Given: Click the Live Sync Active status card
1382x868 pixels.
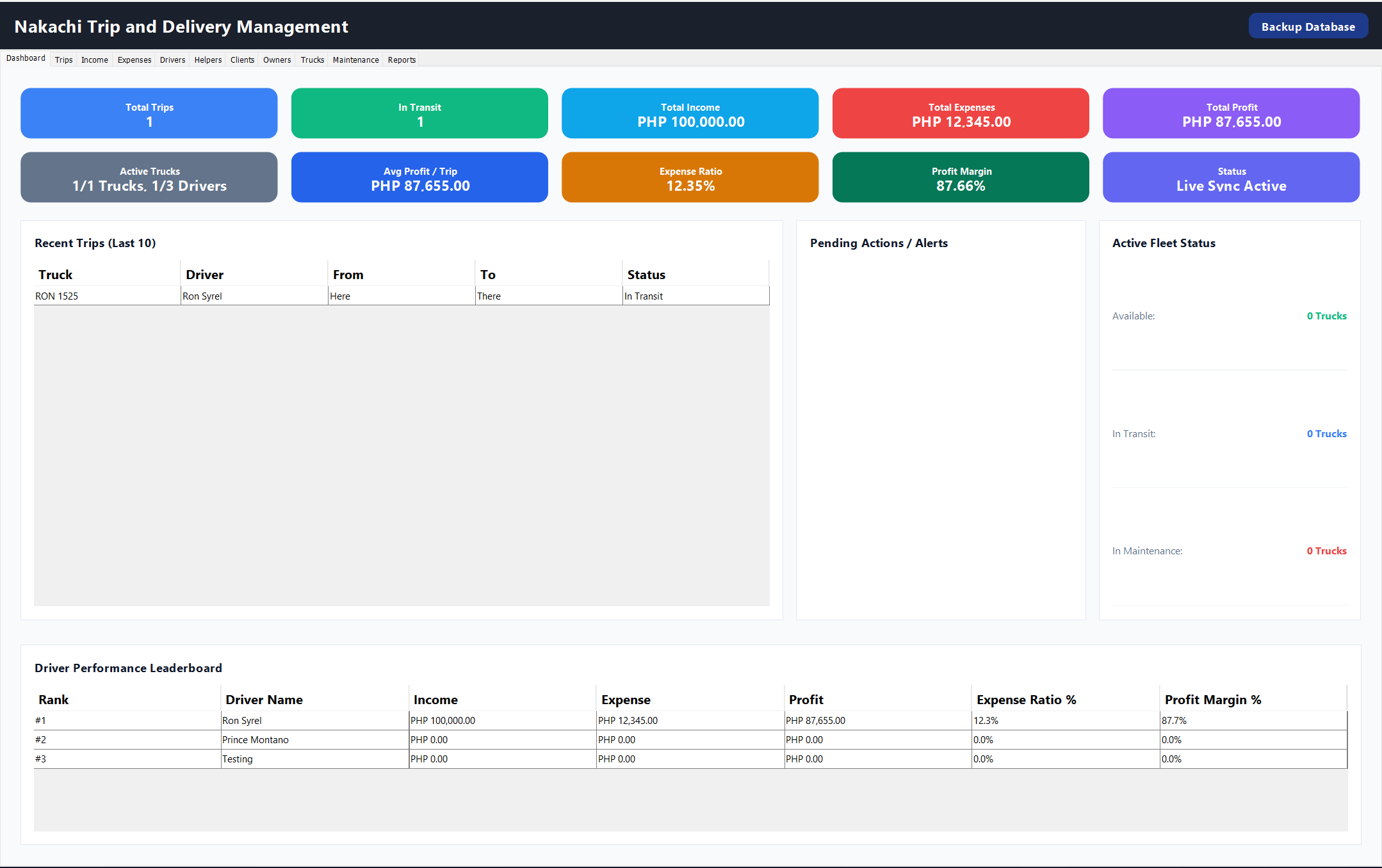Looking at the screenshot, I should (1232, 177).
